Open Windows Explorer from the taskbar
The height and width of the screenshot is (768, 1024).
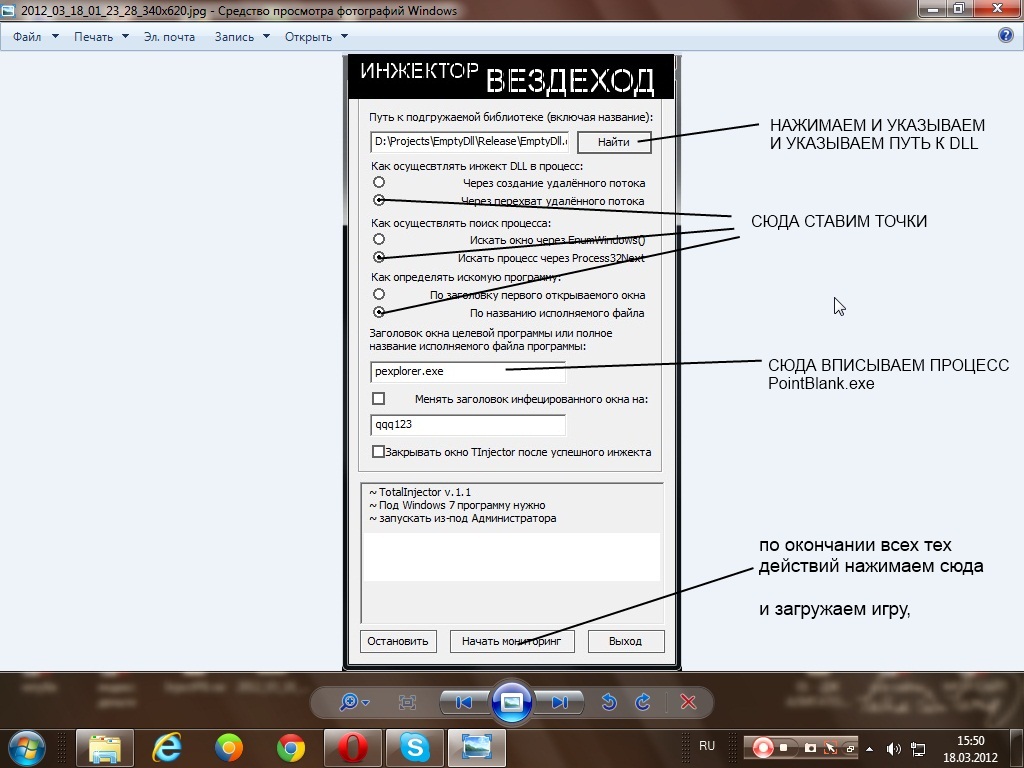104,748
